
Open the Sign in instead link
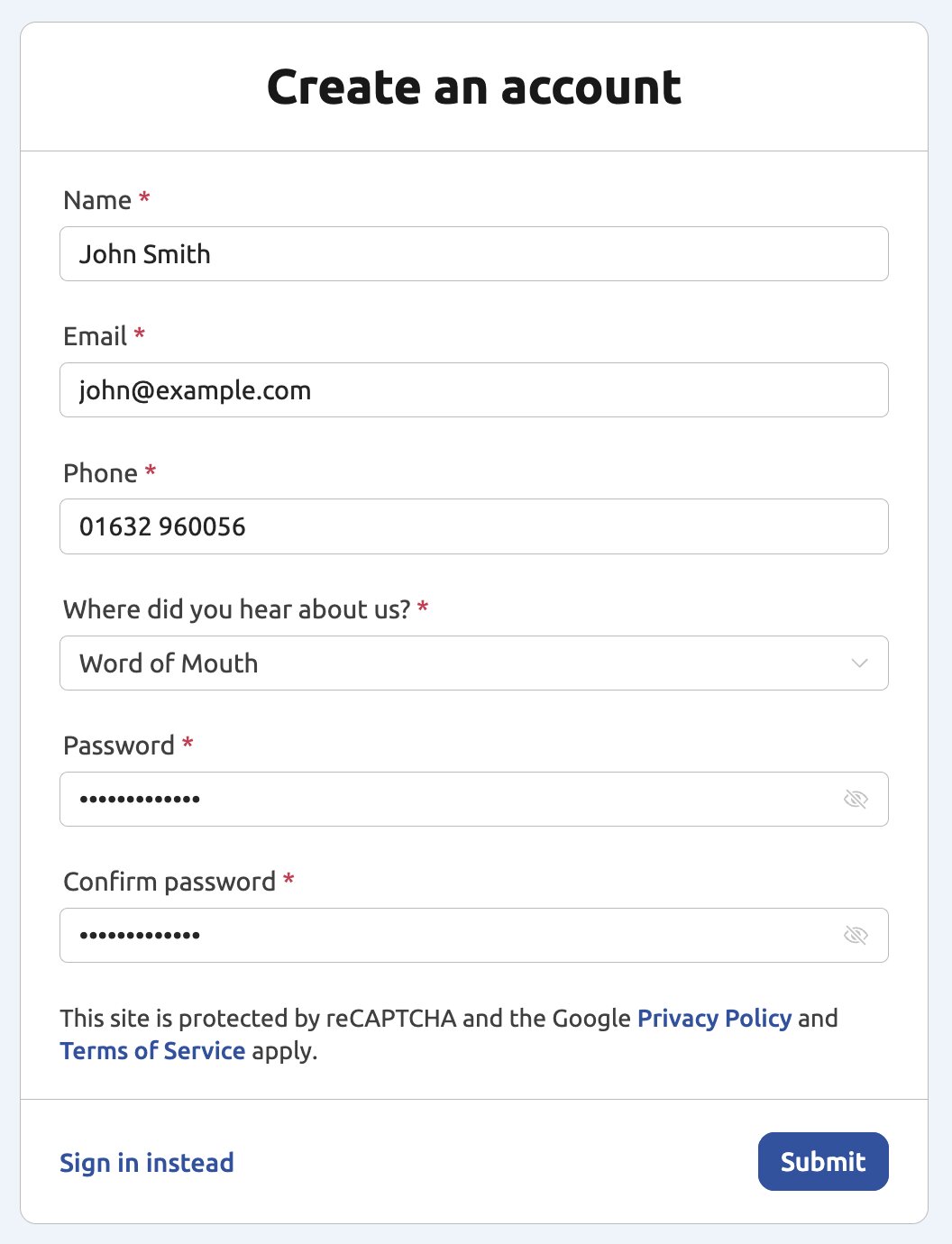coord(147,1163)
